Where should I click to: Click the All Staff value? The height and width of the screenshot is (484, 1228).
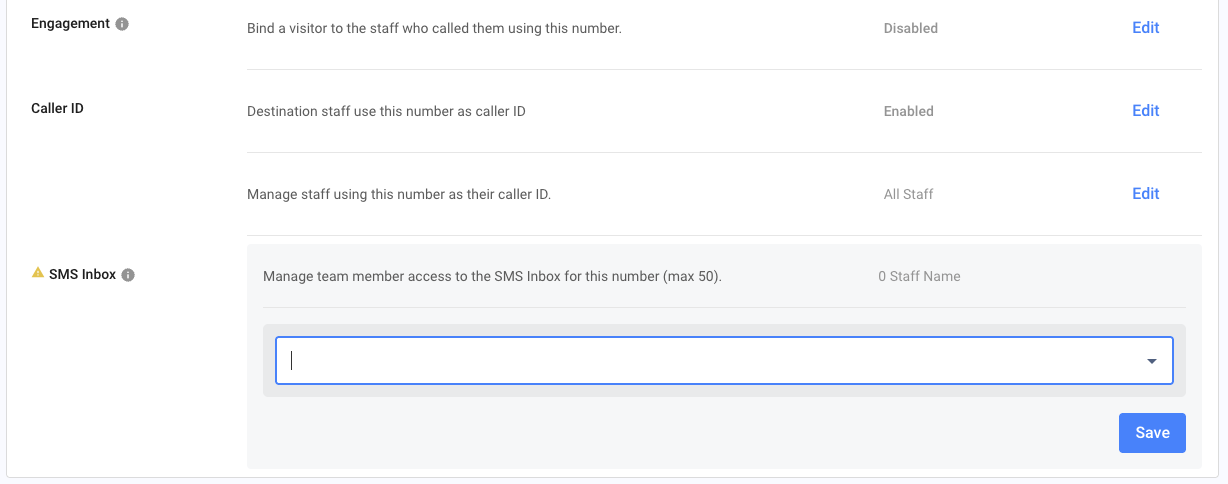tap(909, 194)
